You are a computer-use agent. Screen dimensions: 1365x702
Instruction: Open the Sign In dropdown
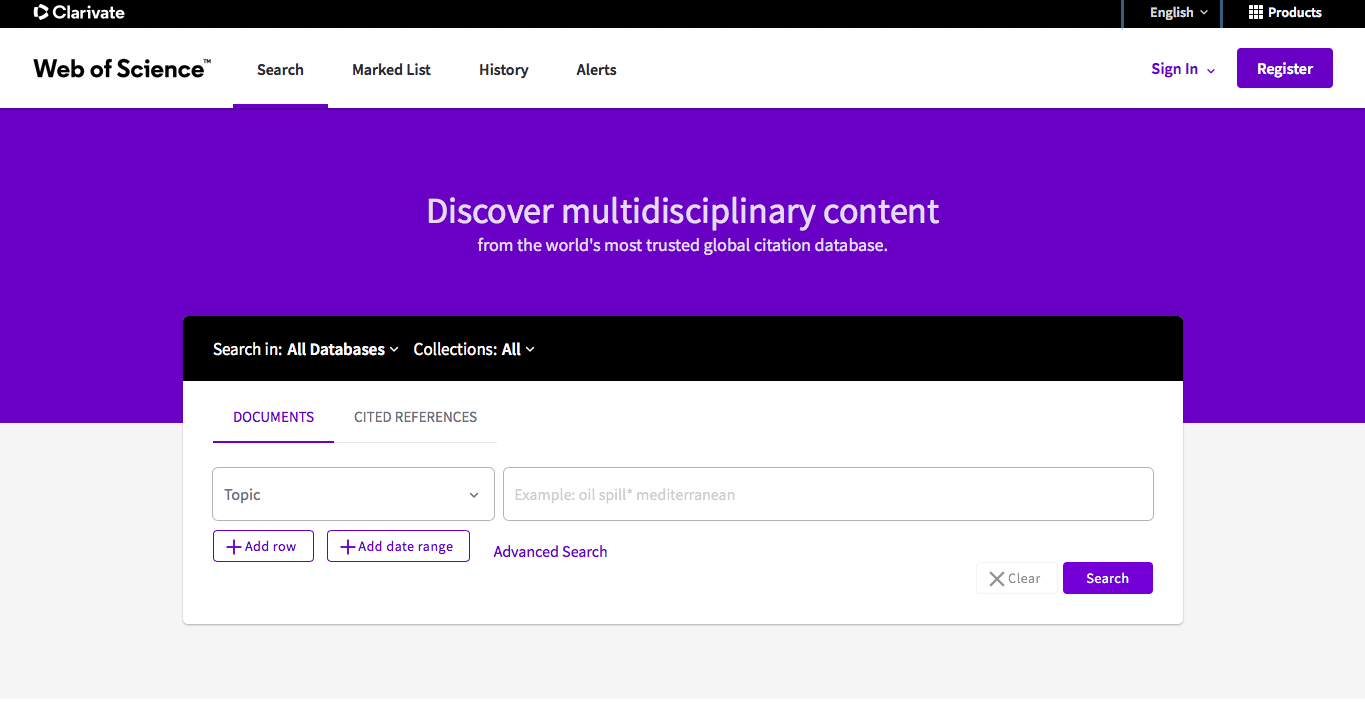(x=1183, y=69)
